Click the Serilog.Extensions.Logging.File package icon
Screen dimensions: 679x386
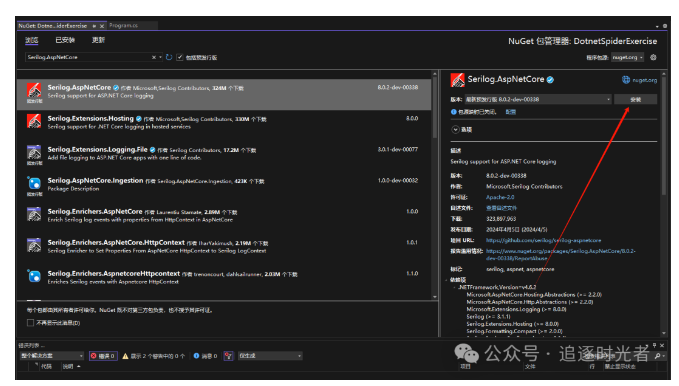pos(34,152)
